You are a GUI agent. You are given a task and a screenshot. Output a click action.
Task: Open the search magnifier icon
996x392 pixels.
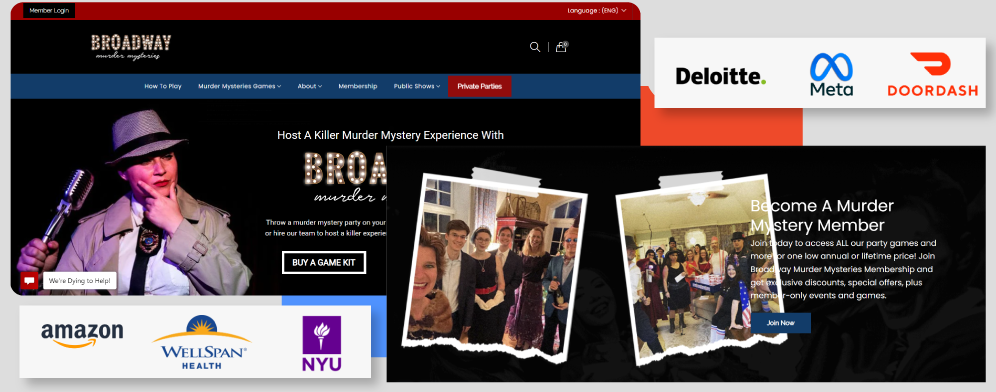[x=535, y=47]
